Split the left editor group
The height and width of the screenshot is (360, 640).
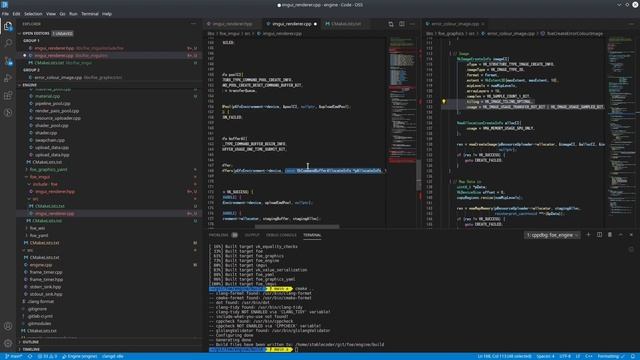click(402, 24)
